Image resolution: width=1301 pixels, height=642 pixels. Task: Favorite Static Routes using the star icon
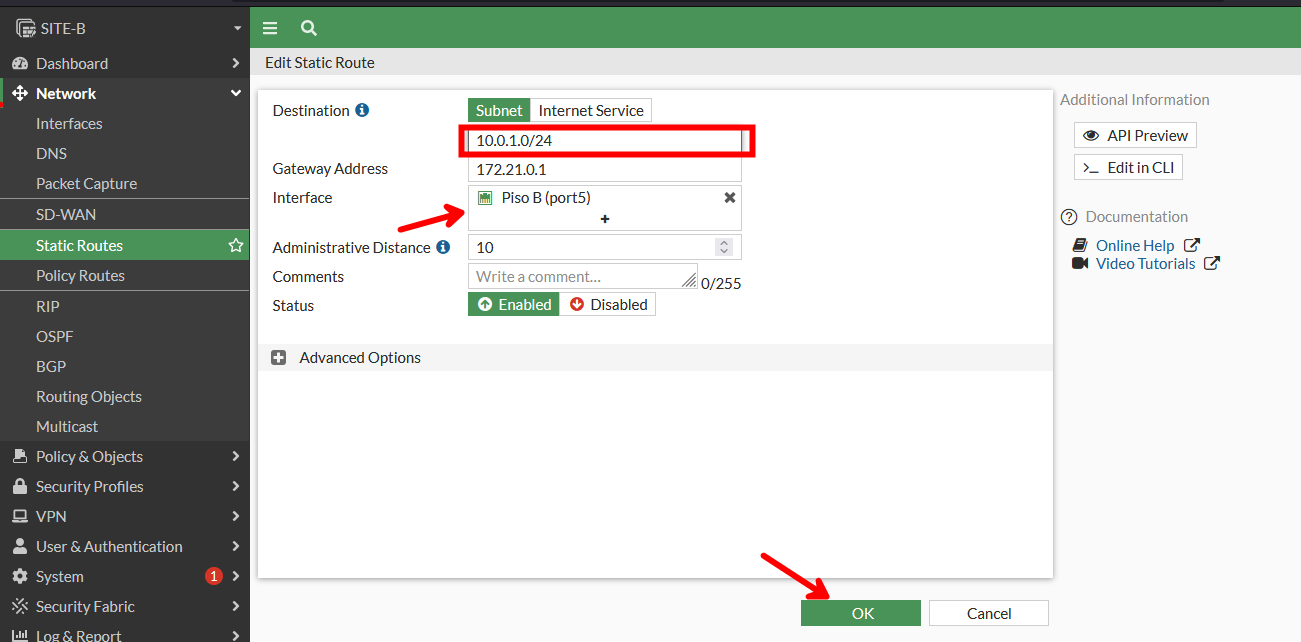(x=236, y=245)
